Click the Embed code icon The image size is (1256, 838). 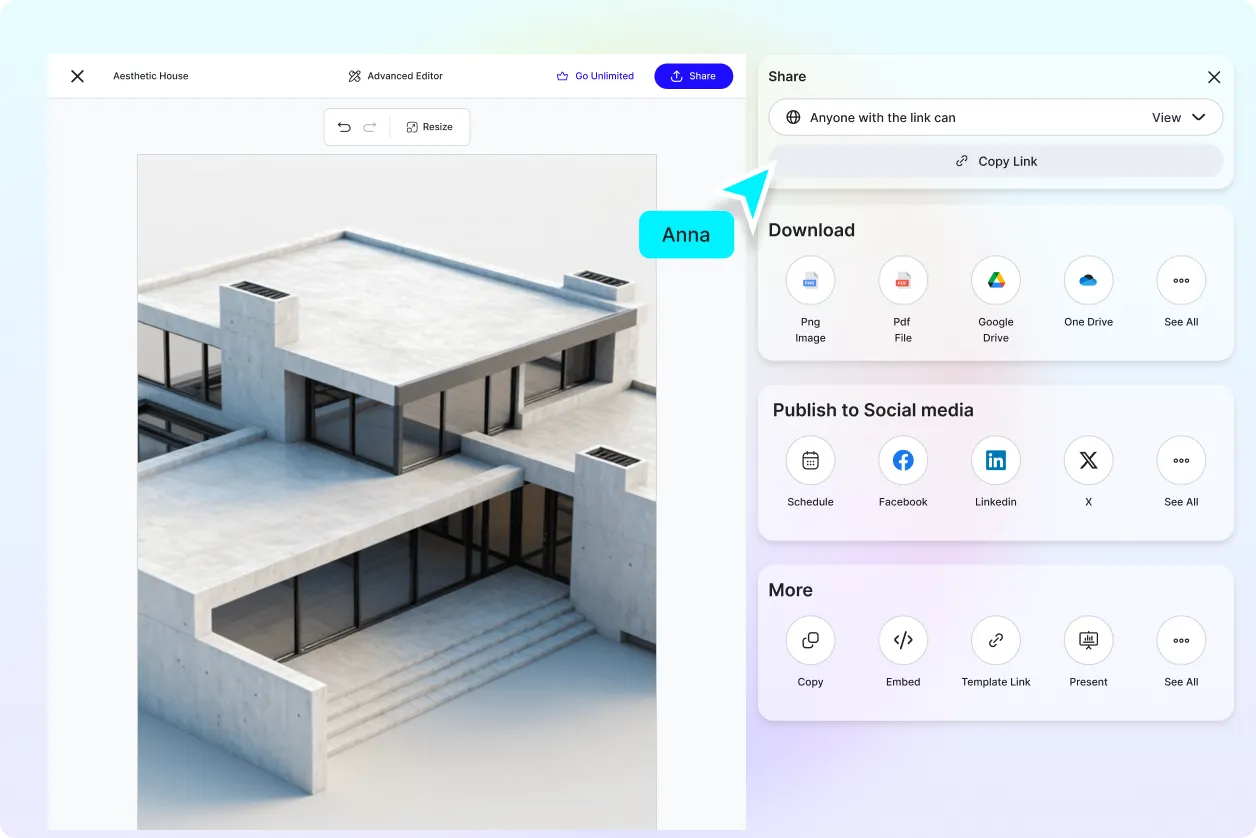[902, 641]
